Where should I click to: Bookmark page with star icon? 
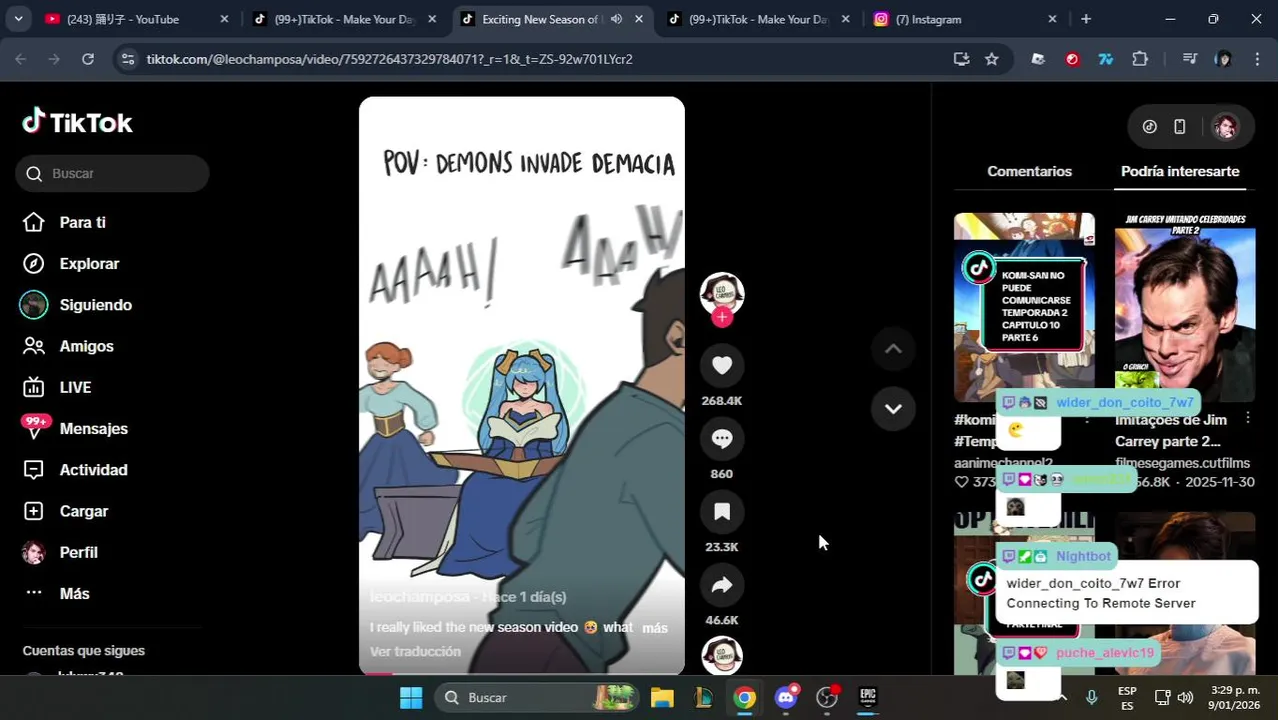pos(991,59)
